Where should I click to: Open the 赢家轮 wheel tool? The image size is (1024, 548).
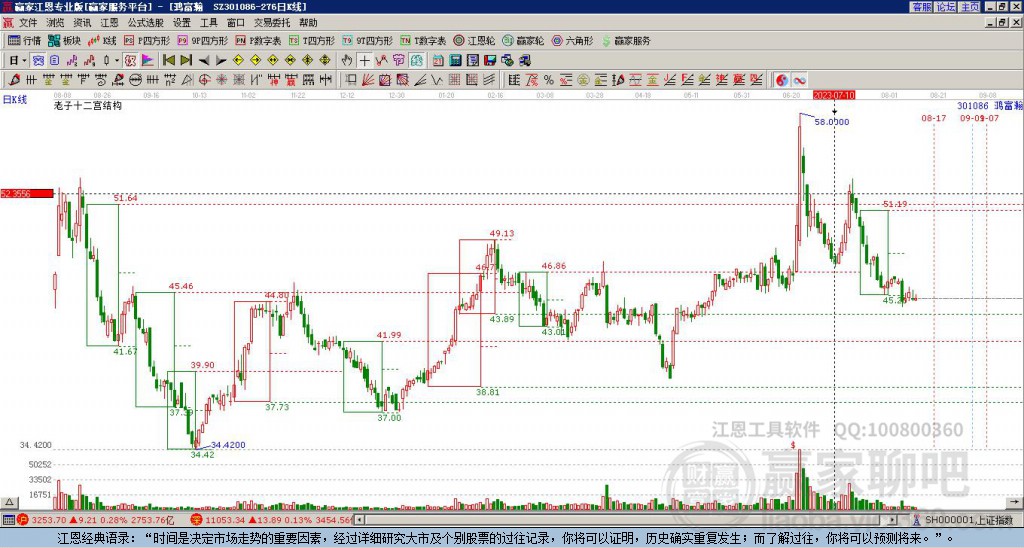click(524, 40)
